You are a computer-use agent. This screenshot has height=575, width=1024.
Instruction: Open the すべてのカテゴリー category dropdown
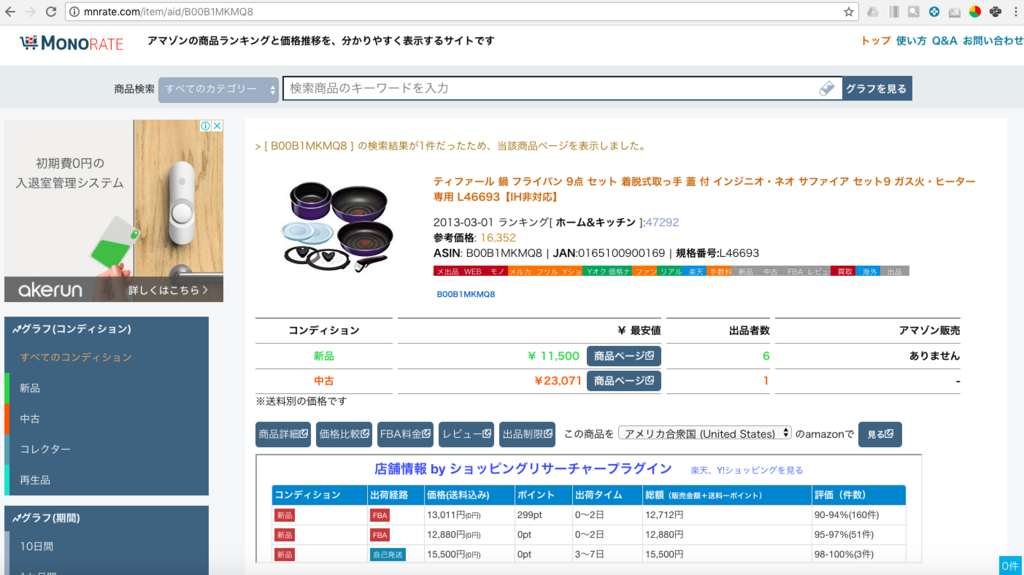click(218, 89)
